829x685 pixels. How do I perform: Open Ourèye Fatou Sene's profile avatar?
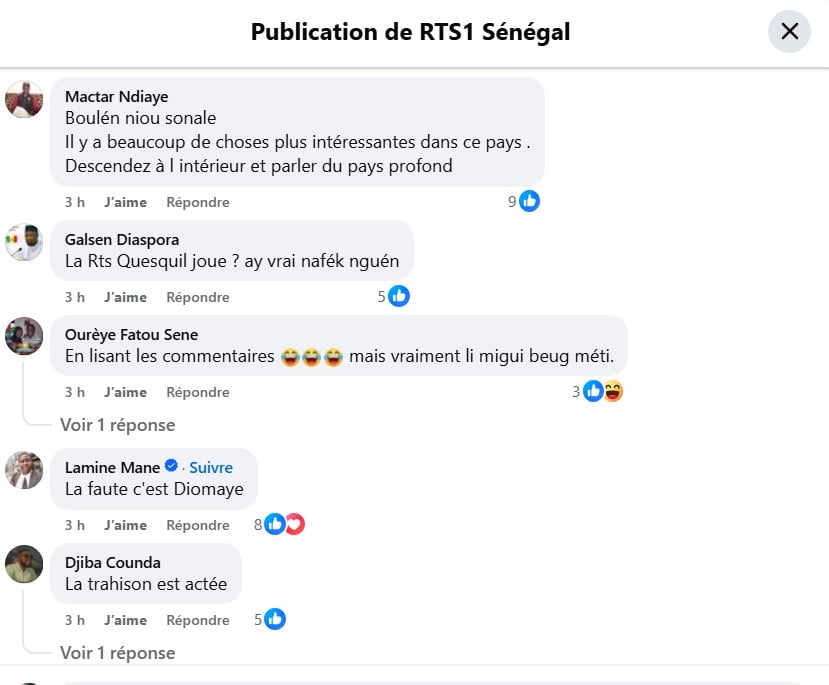[24, 336]
